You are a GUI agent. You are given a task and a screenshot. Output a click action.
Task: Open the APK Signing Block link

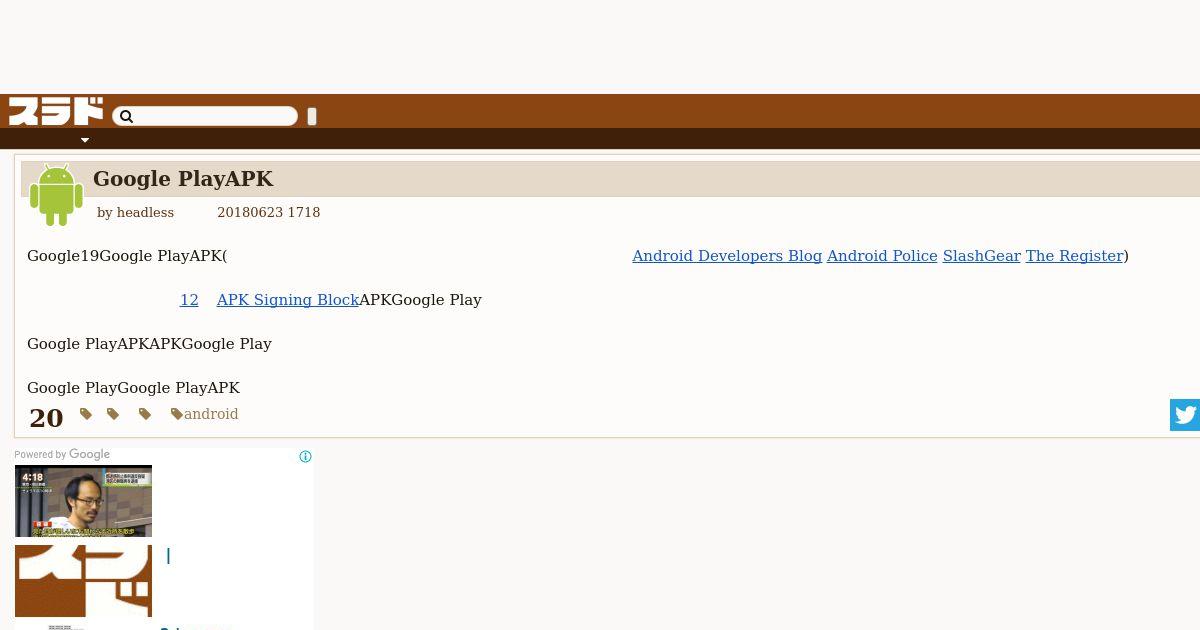[288, 300]
